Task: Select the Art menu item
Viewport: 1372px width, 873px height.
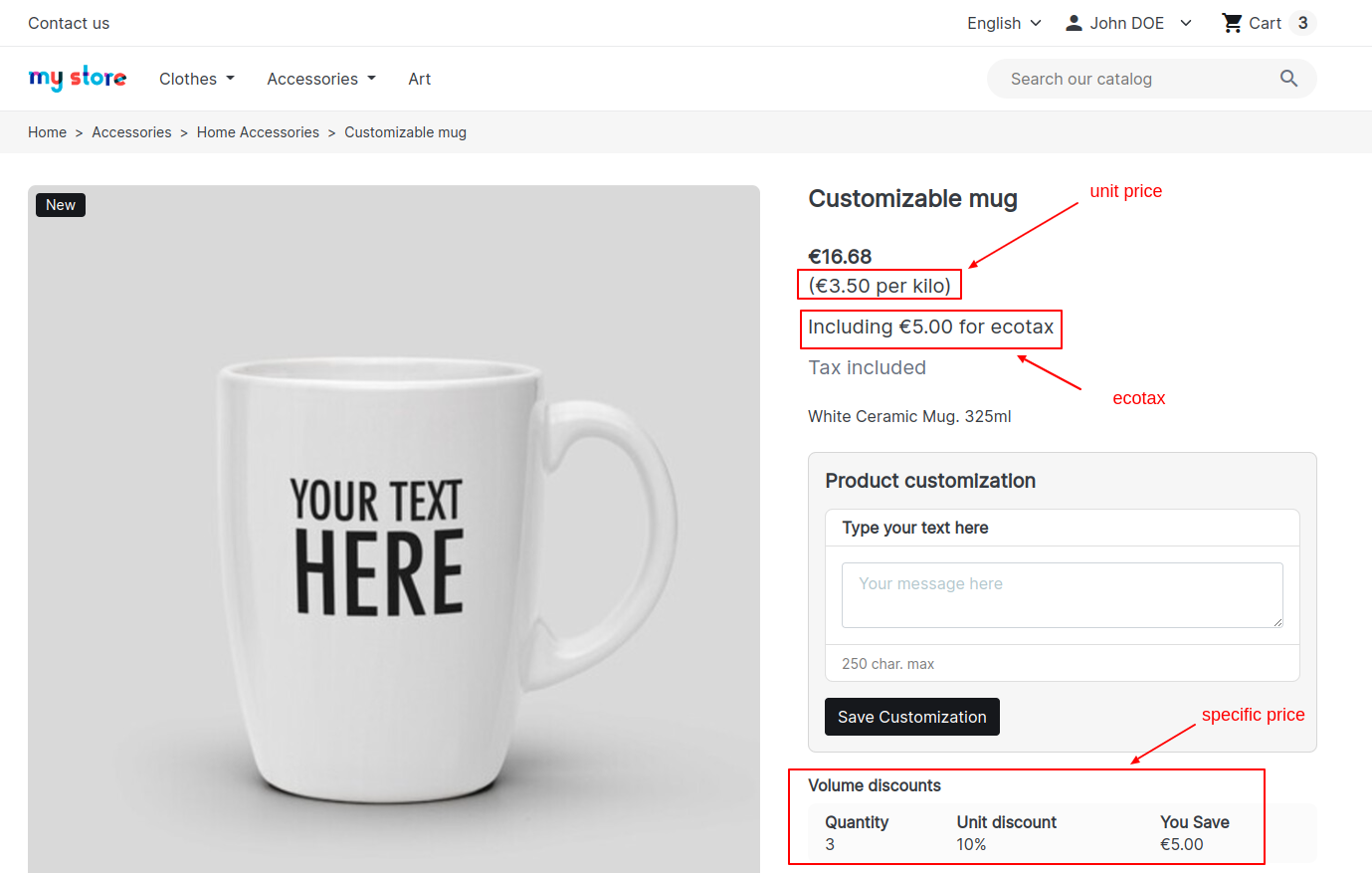Action: tap(419, 79)
